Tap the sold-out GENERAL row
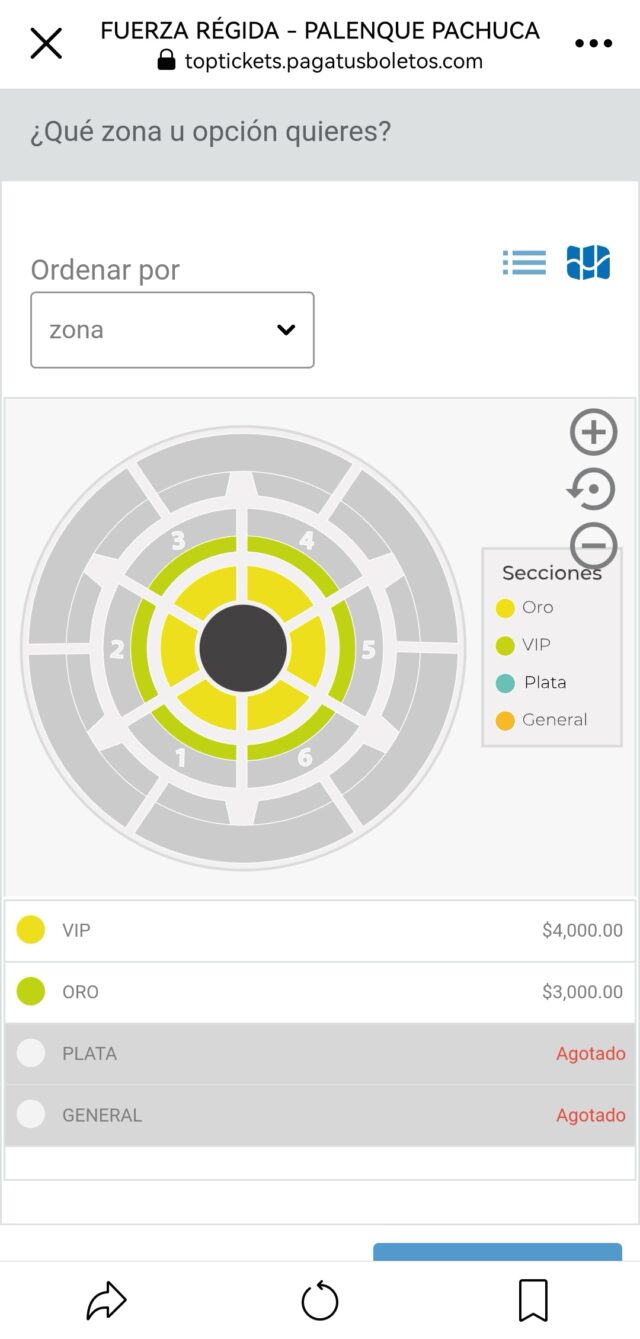This screenshot has height=1339, width=640. pyautogui.click(x=320, y=1115)
